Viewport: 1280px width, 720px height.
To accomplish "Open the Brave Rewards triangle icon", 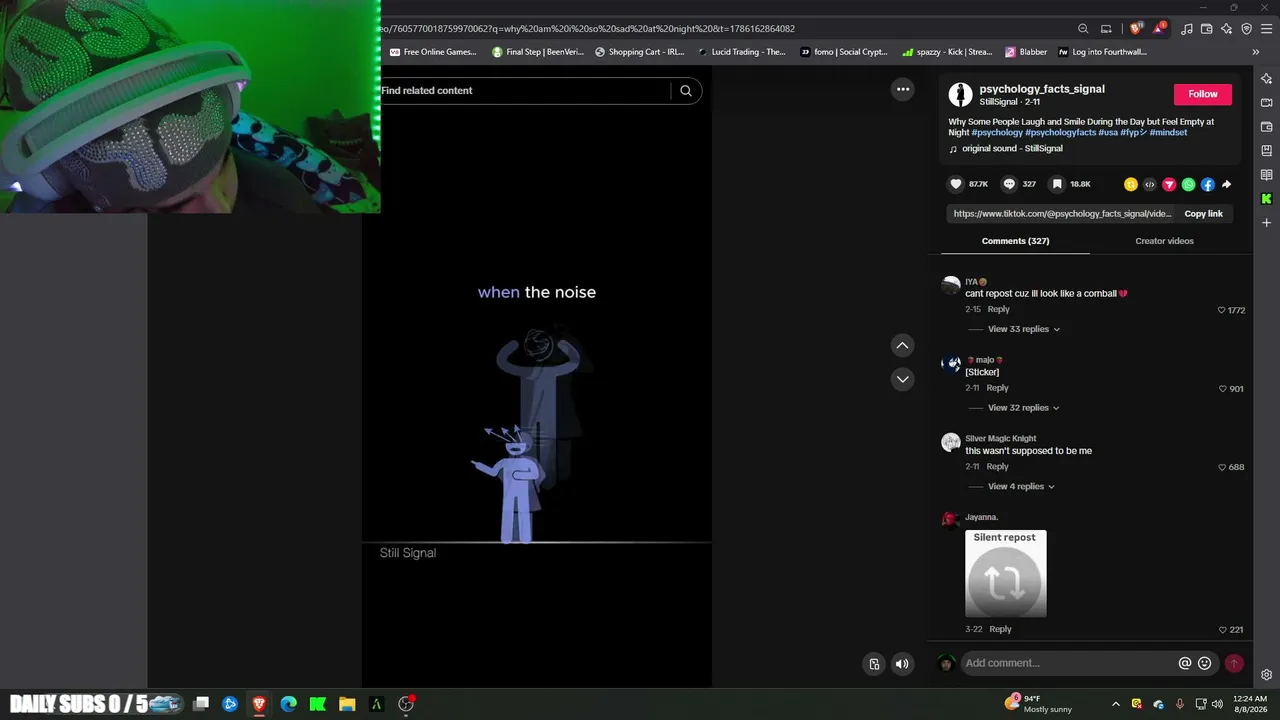I will pos(1160,29).
